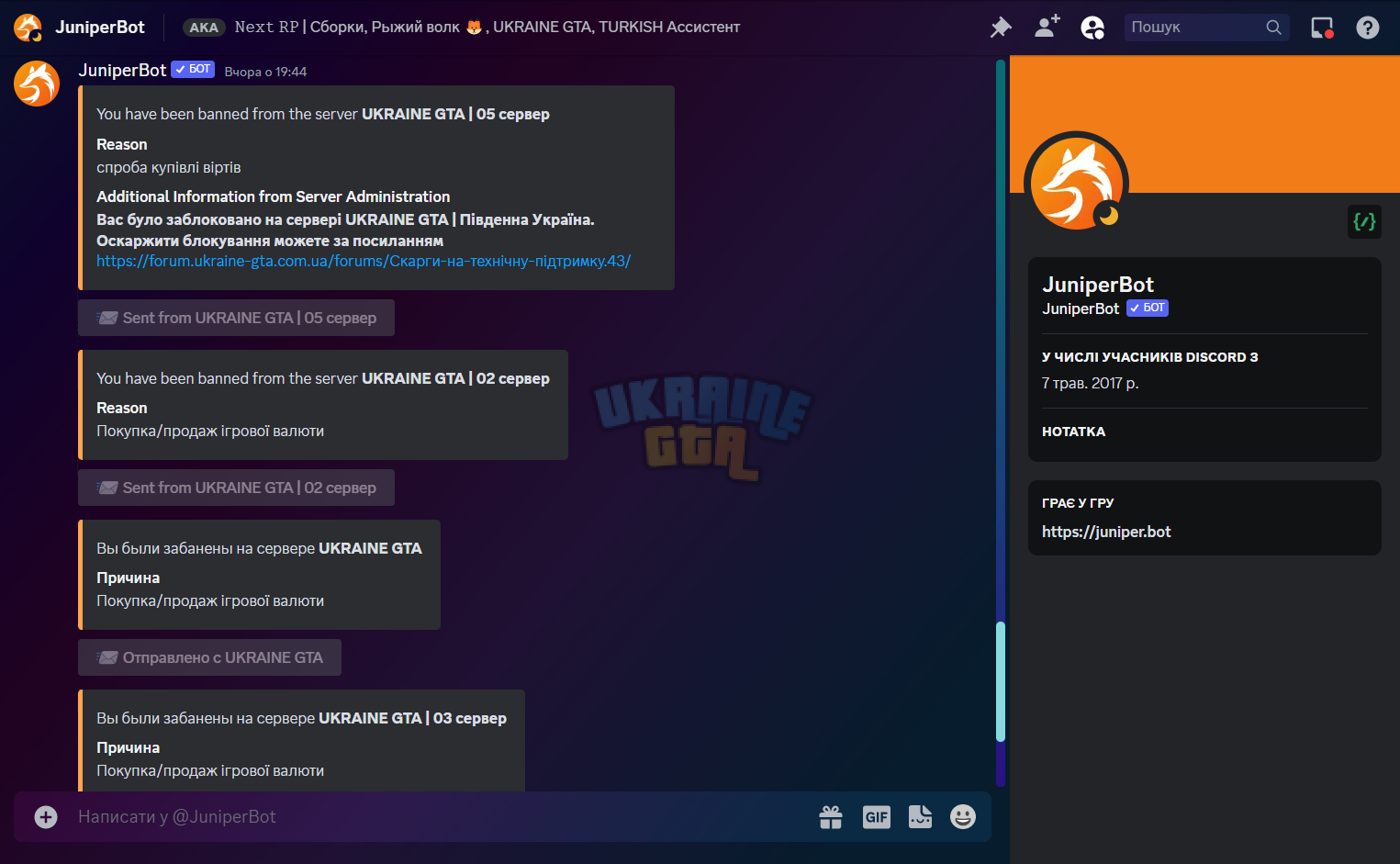Click JuniperBot avatar in header

pos(28,28)
